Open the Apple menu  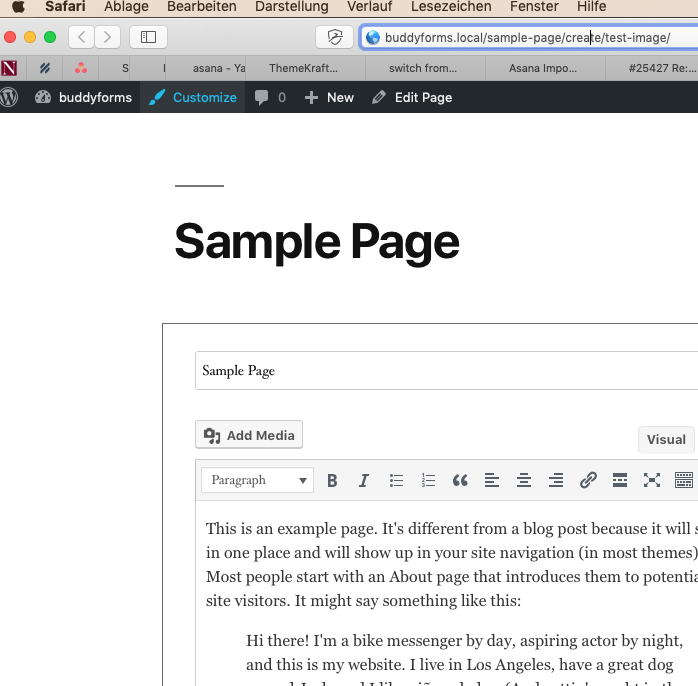click(18, 7)
